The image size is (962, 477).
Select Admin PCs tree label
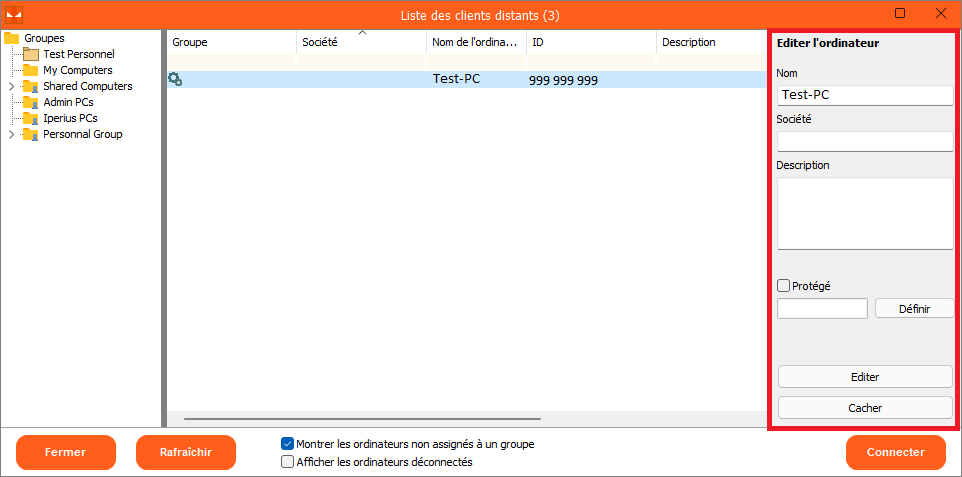click(68, 103)
